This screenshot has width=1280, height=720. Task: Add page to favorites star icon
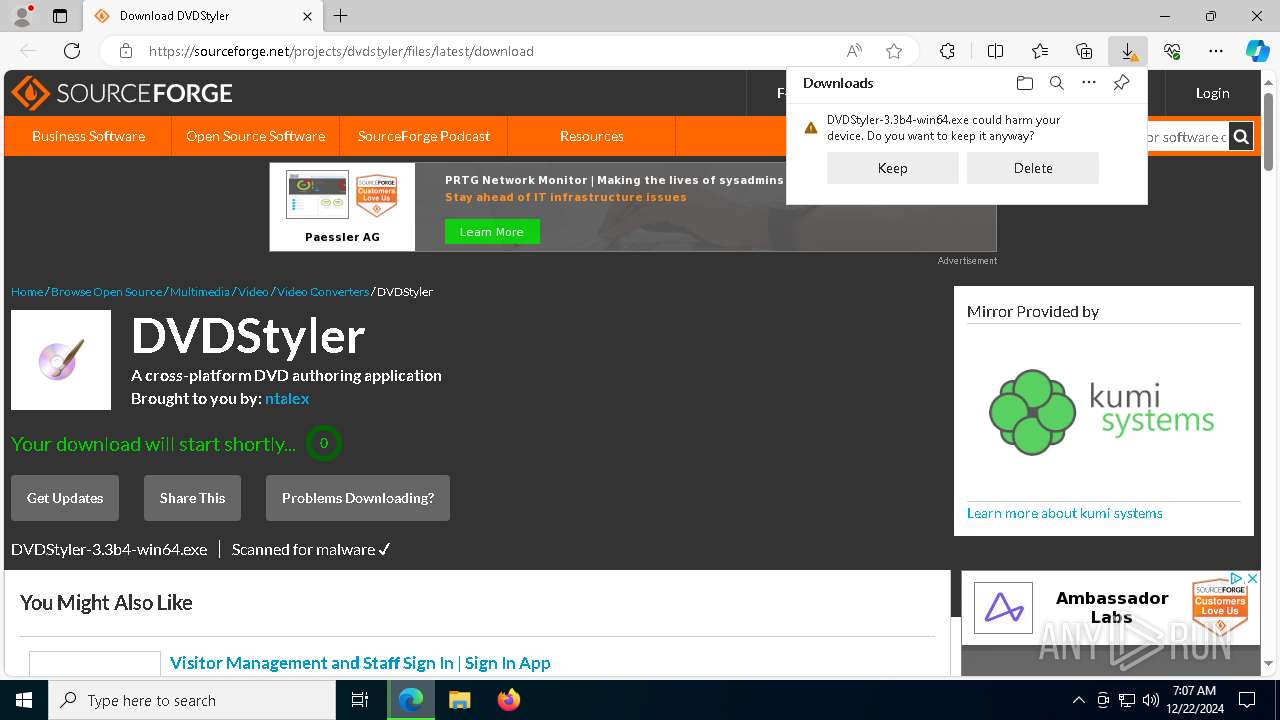pos(894,51)
